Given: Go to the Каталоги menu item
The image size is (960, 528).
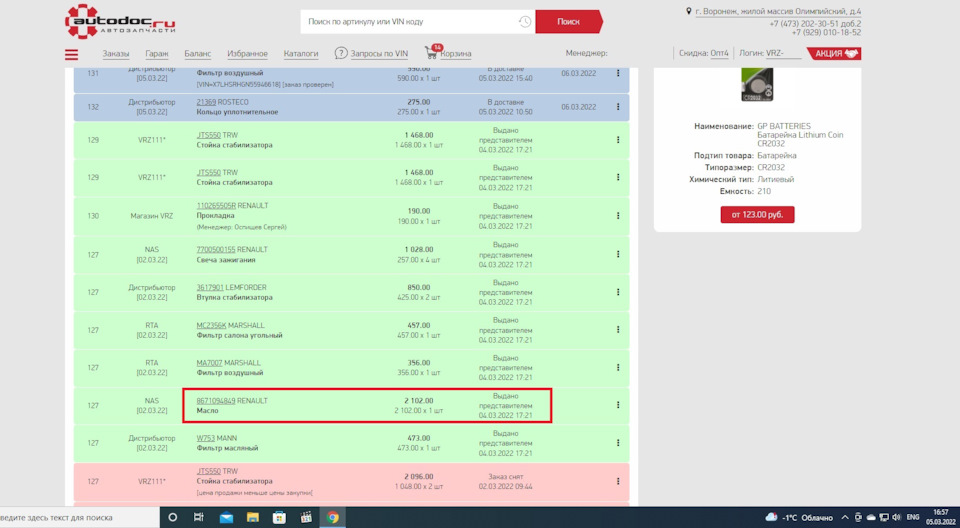Looking at the screenshot, I should [x=301, y=53].
